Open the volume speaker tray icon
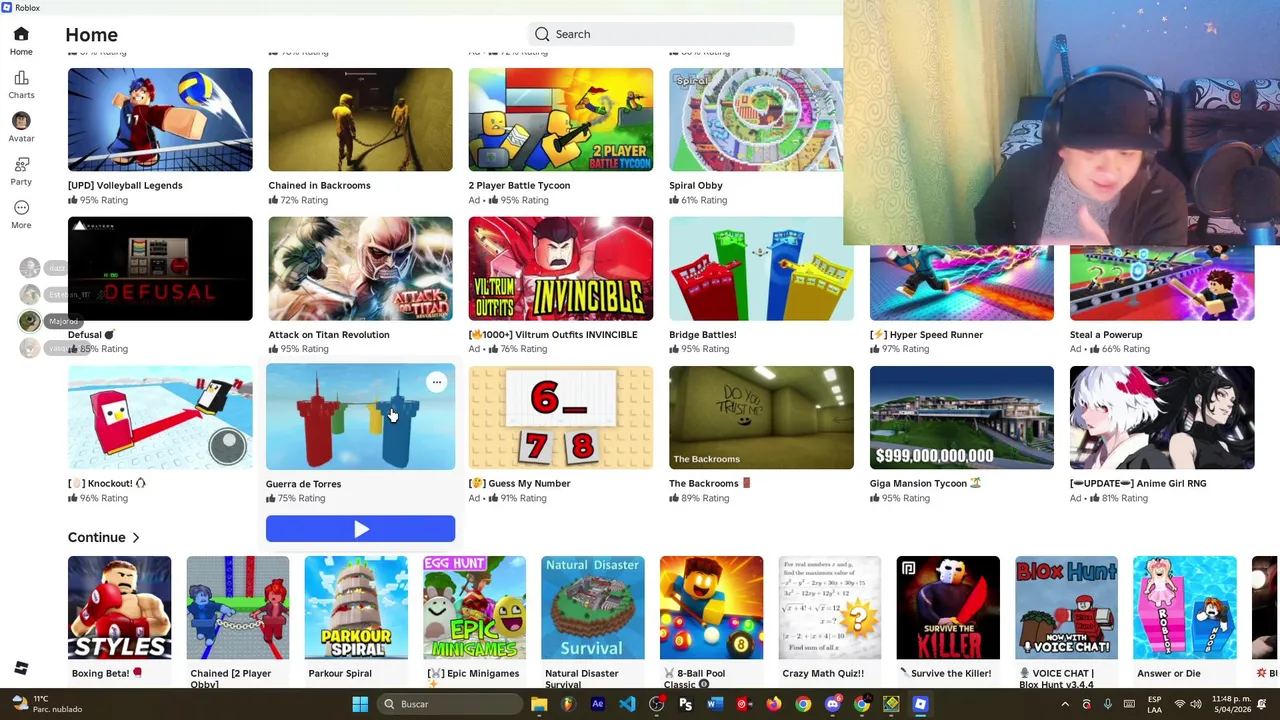The width and height of the screenshot is (1280, 720). point(1198,704)
